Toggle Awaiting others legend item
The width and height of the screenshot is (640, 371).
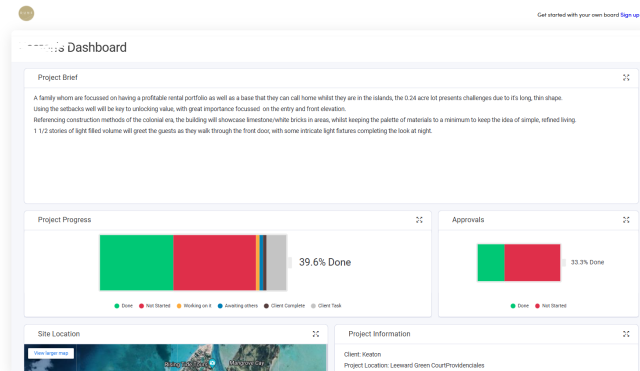click(238, 306)
